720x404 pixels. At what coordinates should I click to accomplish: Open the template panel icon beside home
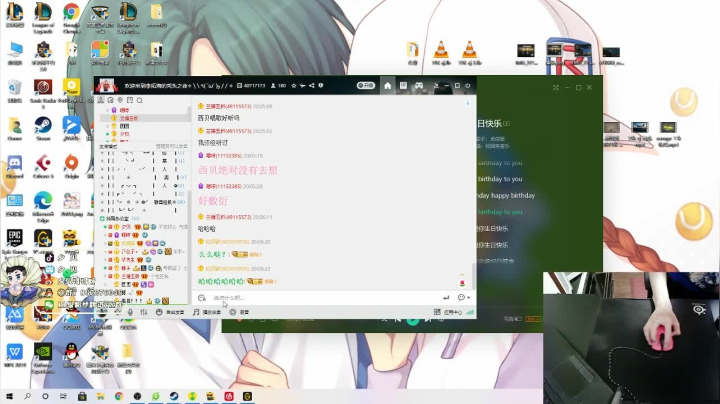403,85
